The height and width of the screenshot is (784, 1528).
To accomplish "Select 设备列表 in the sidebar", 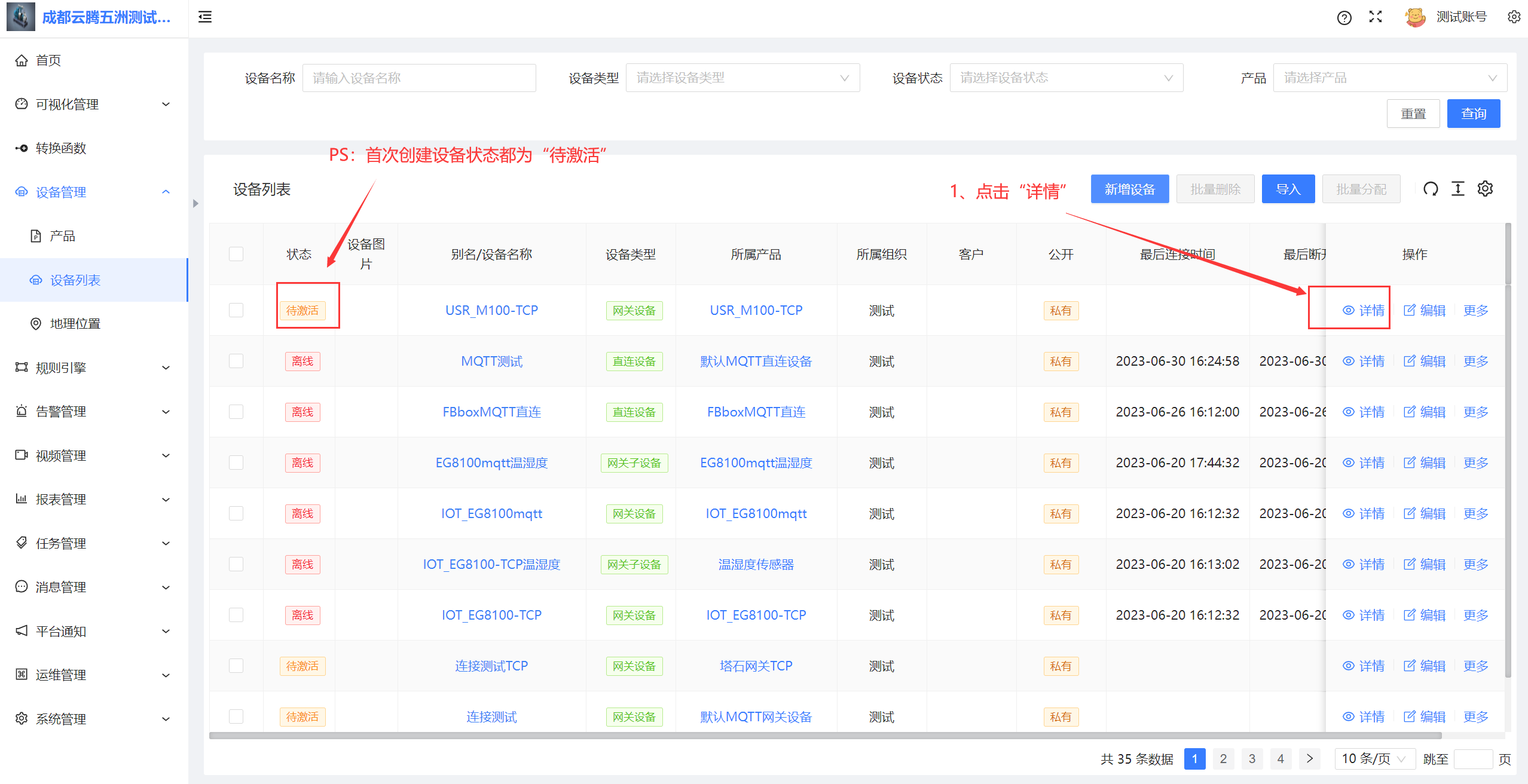I will click(94, 280).
